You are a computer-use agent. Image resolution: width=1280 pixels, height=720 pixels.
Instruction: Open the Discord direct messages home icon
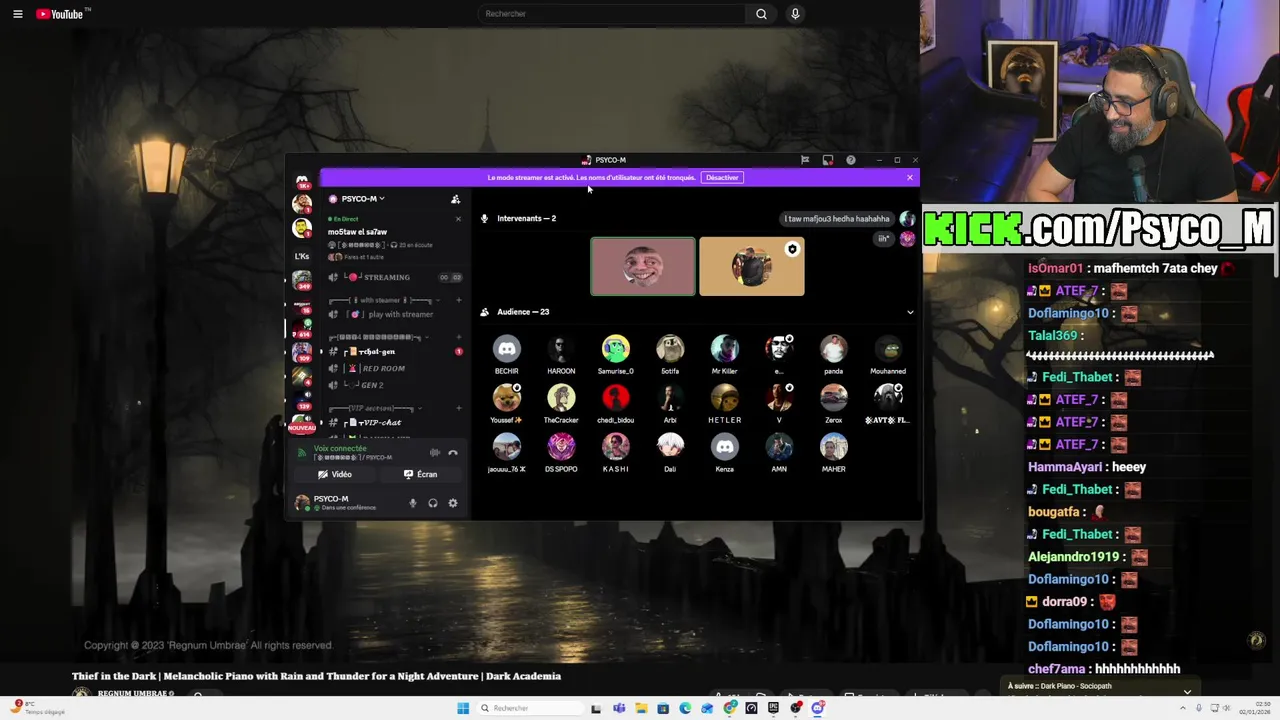coord(302,181)
